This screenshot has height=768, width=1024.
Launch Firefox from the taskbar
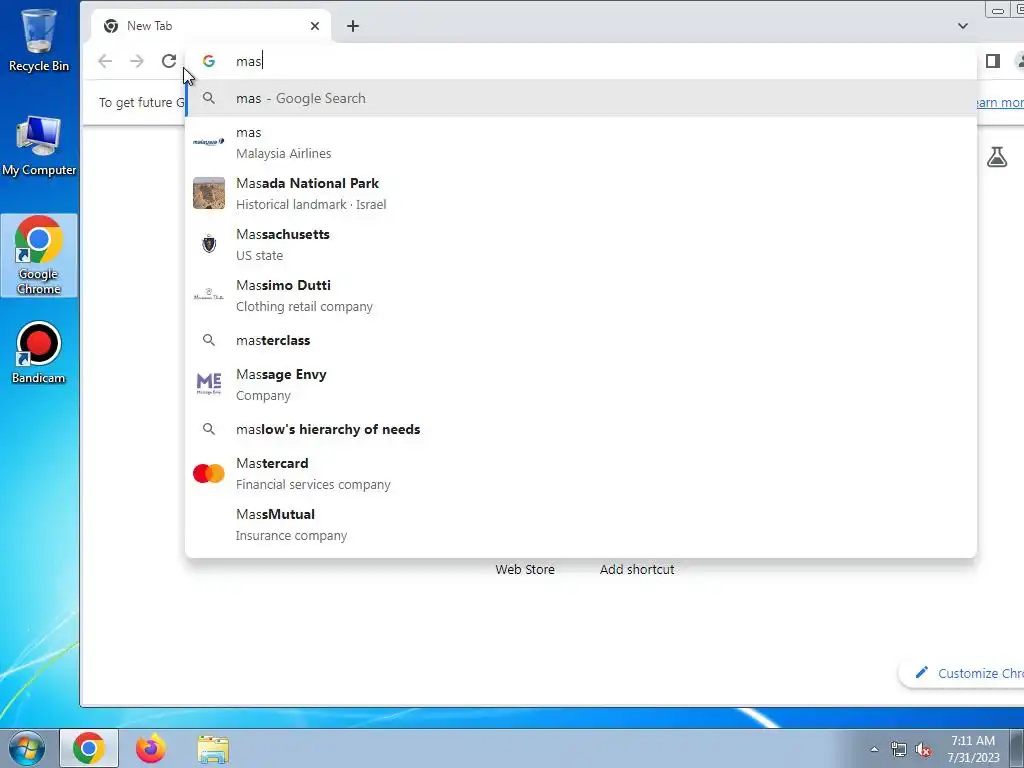(151, 748)
